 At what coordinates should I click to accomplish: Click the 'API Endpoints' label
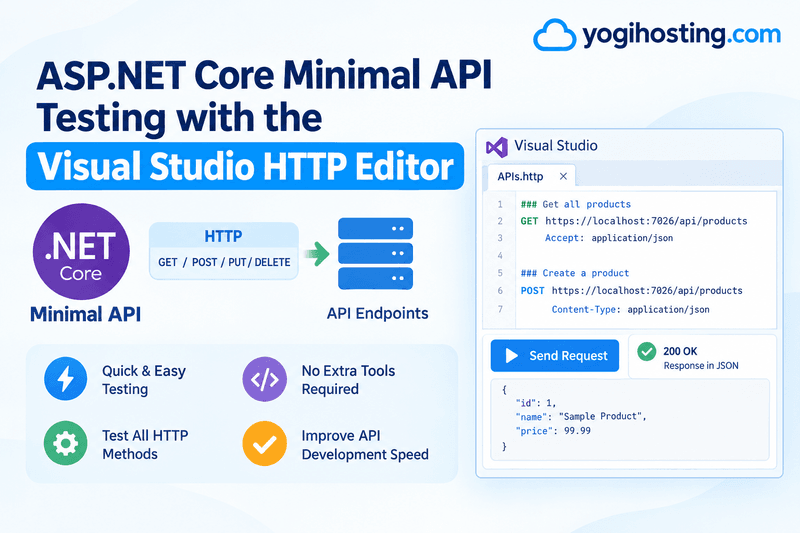[x=378, y=313]
